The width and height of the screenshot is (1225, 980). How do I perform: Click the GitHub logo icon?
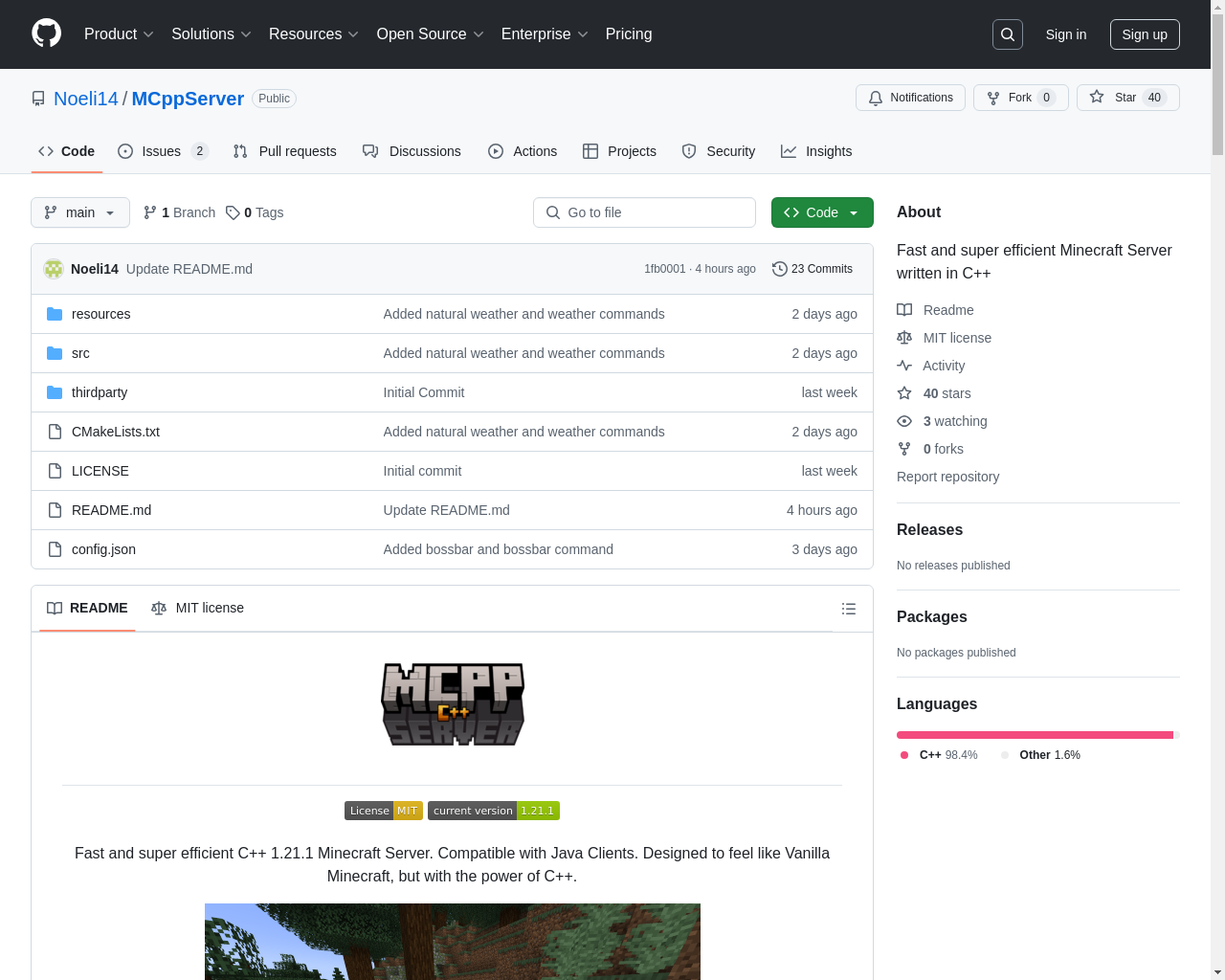click(46, 33)
